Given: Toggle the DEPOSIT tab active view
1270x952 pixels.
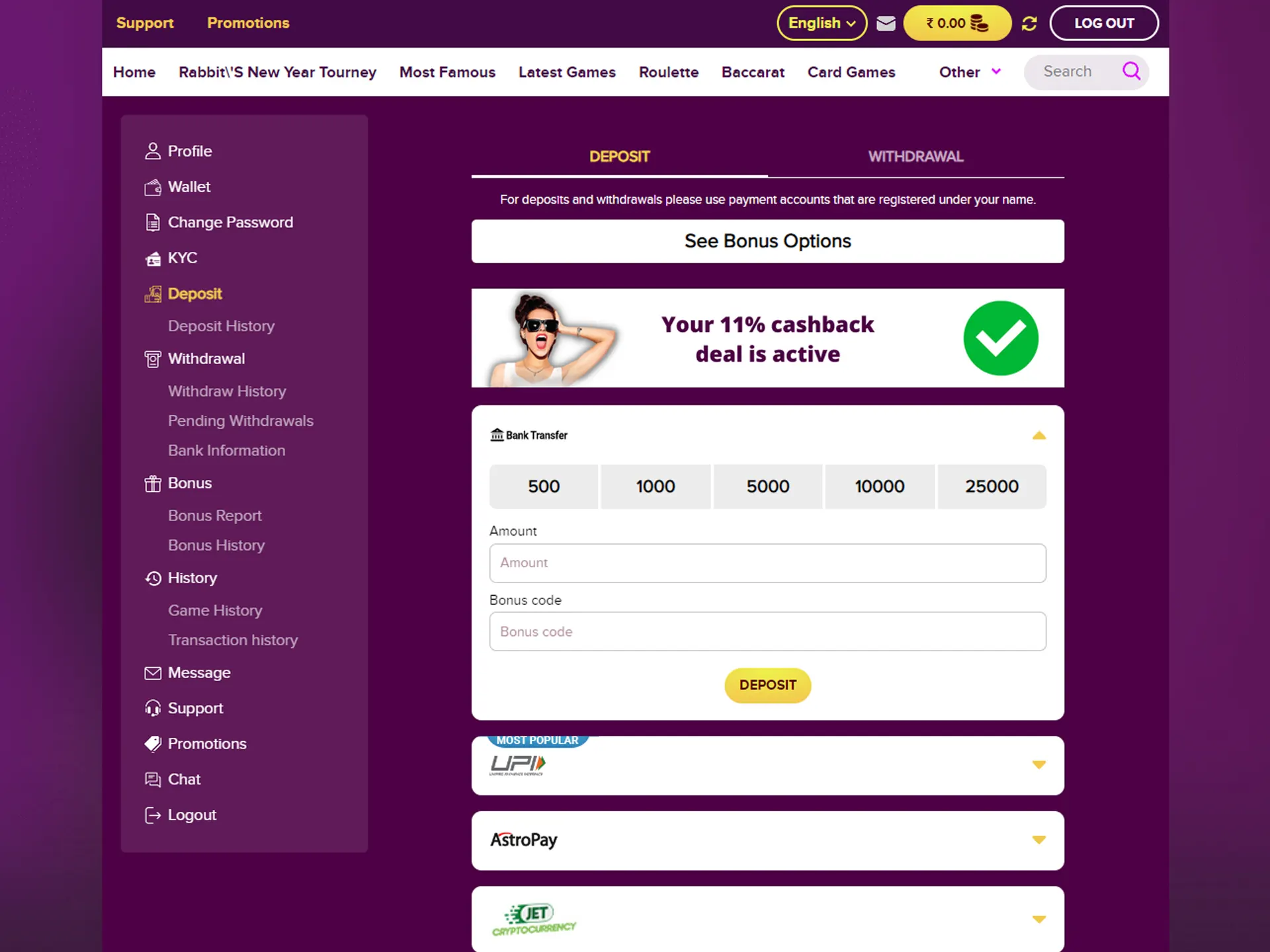Looking at the screenshot, I should 619,156.
